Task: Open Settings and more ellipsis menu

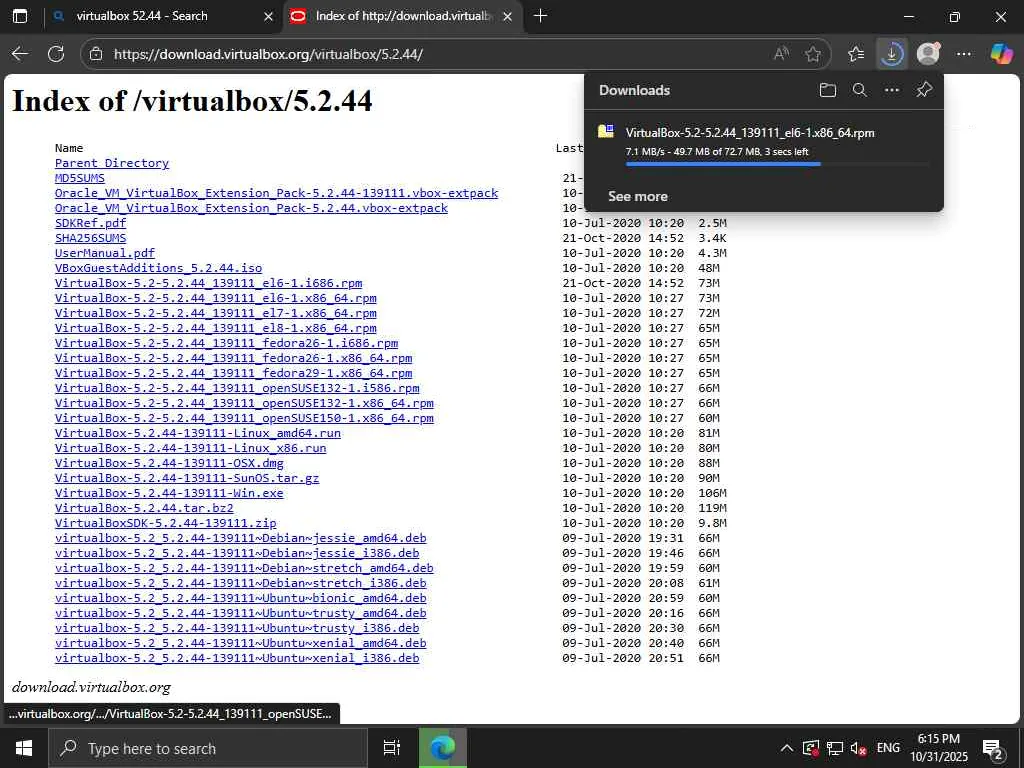Action: point(964,54)
